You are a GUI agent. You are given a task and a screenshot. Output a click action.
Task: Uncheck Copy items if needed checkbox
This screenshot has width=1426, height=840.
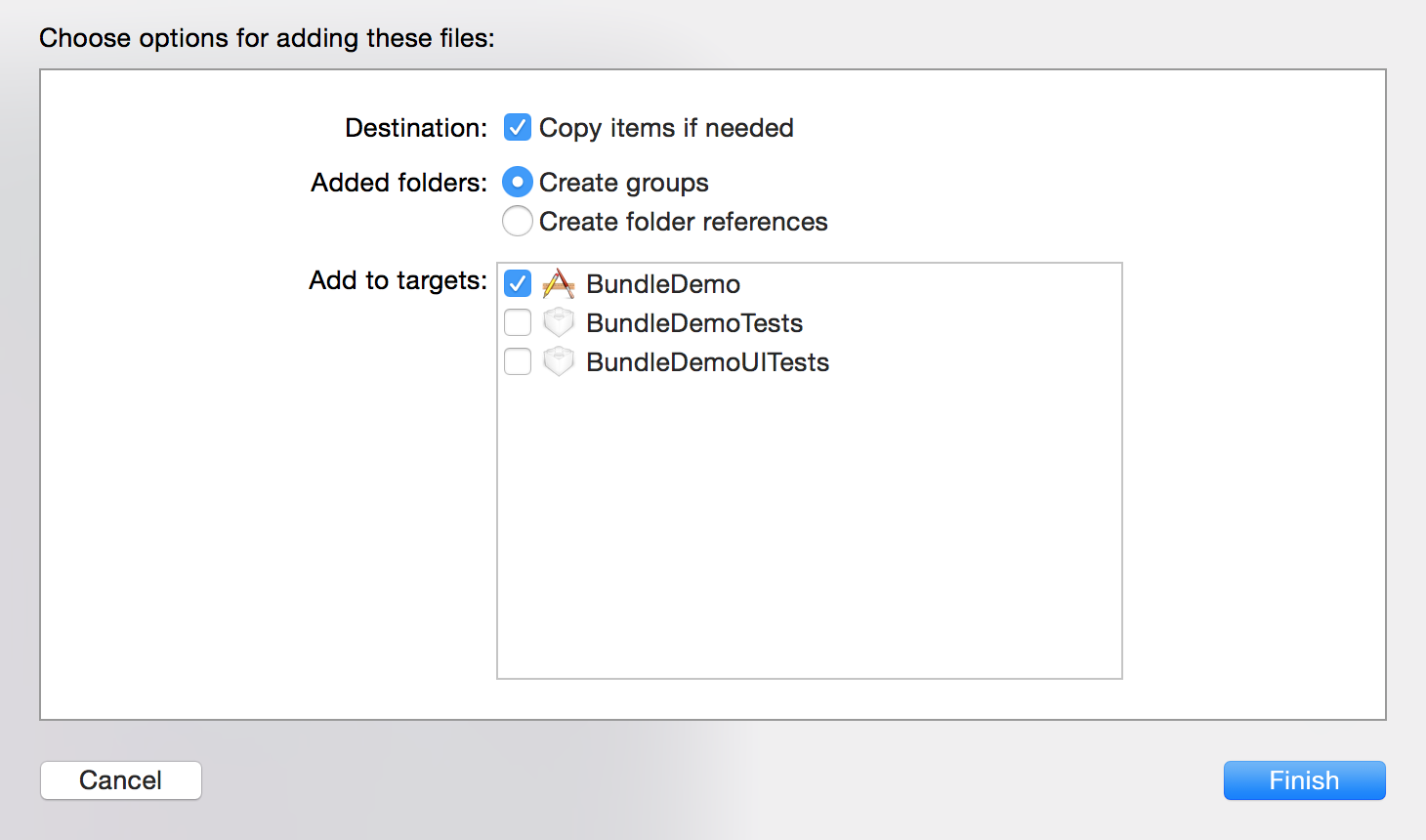coord(518,128)
